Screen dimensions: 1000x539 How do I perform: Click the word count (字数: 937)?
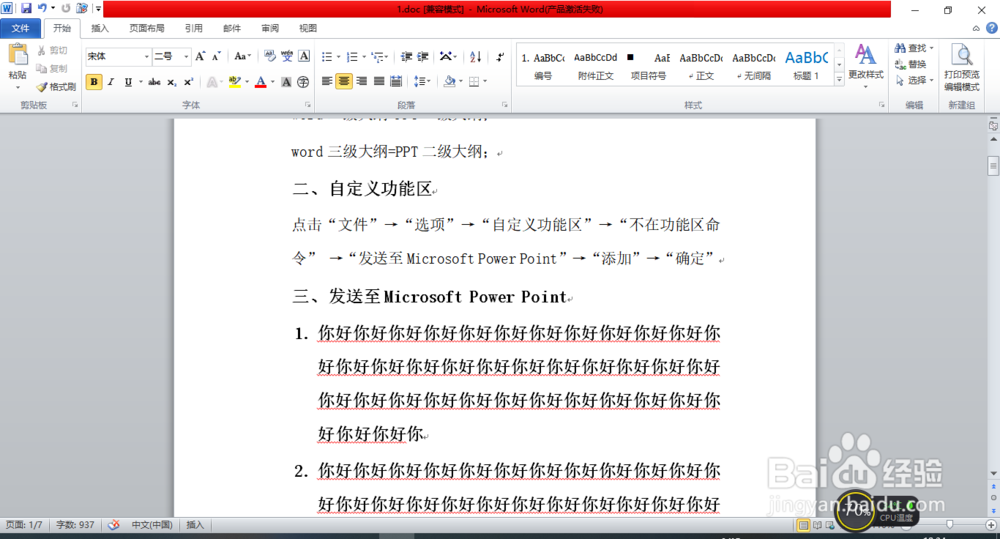75,525
